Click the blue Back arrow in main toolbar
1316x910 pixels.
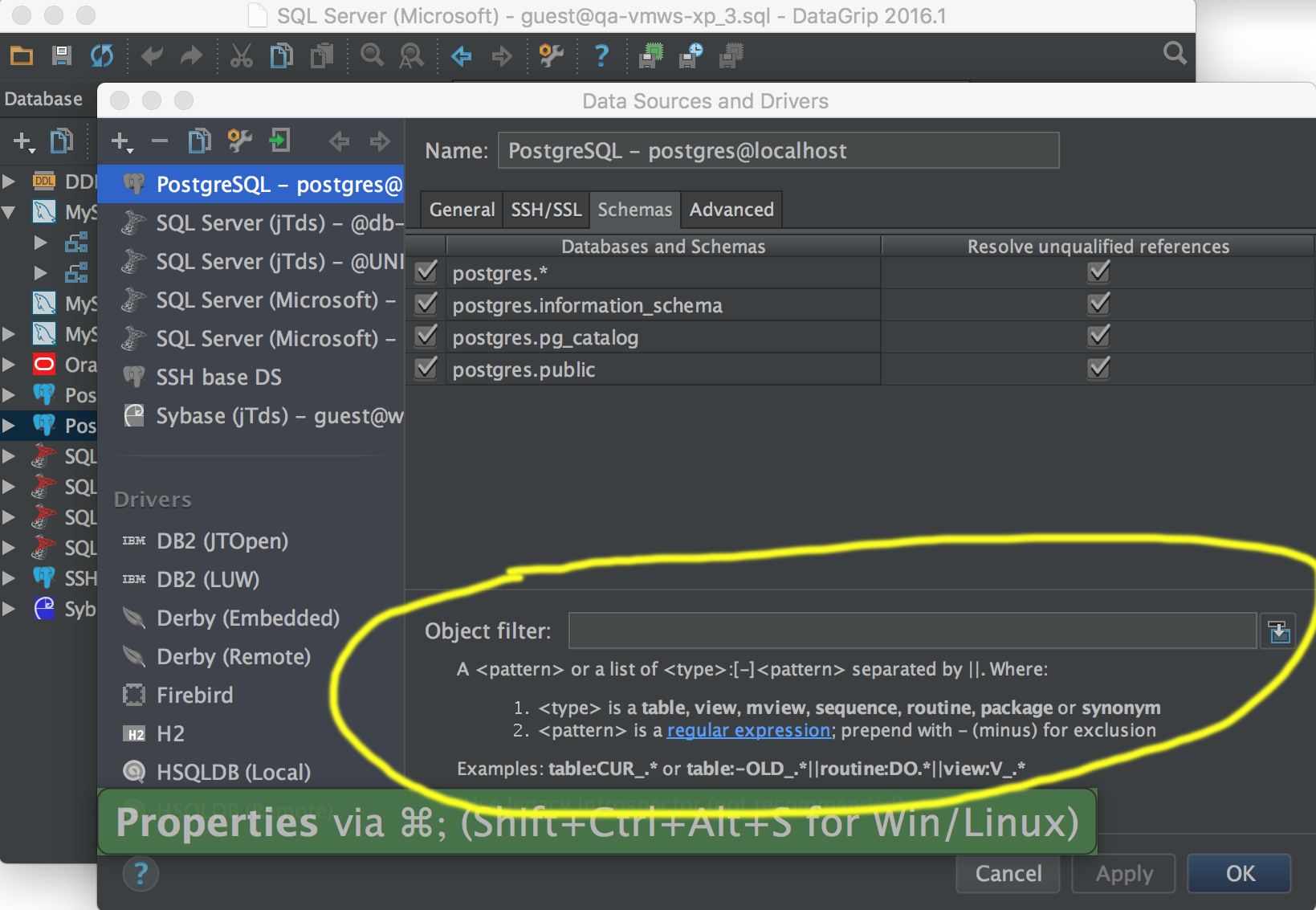(462, 55)
